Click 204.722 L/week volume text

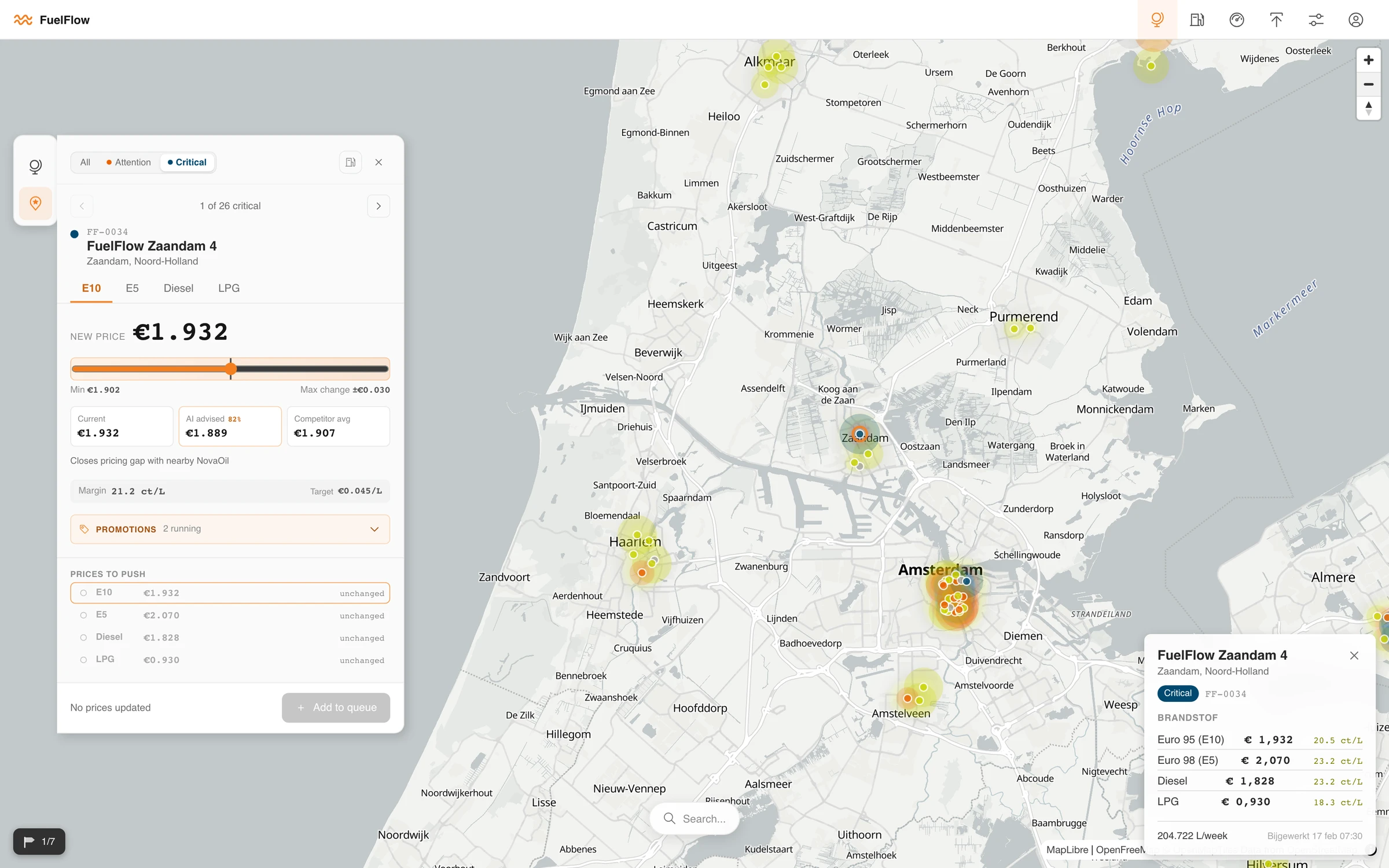[x=1192, y=836]
